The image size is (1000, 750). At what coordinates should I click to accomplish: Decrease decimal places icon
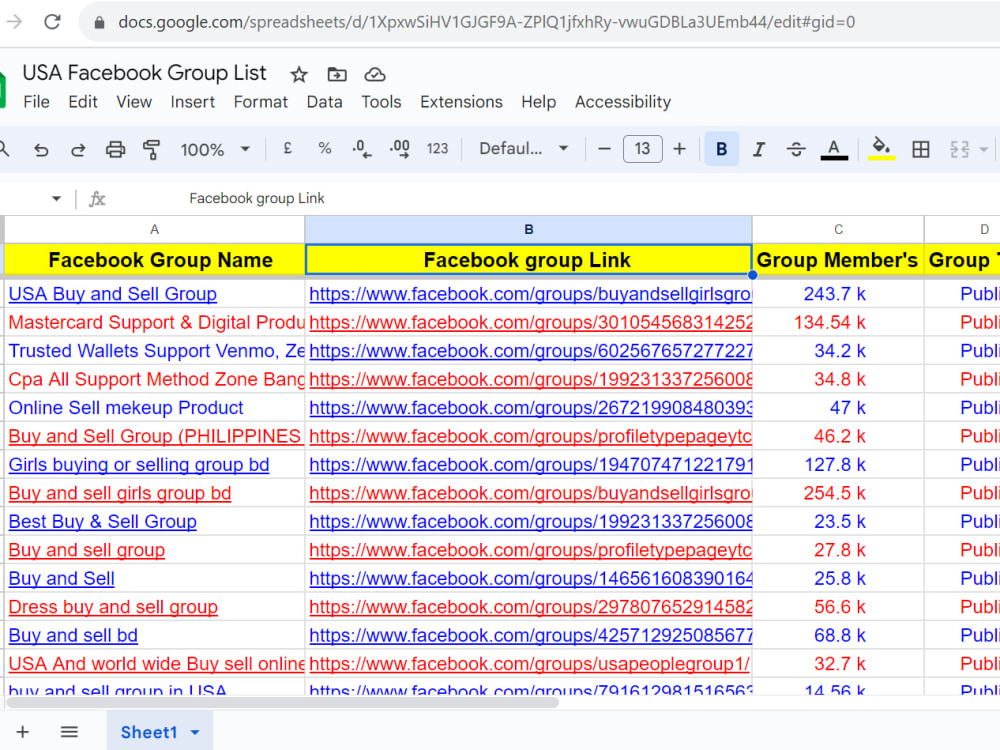pyautogui.click(x=362, y=149)
